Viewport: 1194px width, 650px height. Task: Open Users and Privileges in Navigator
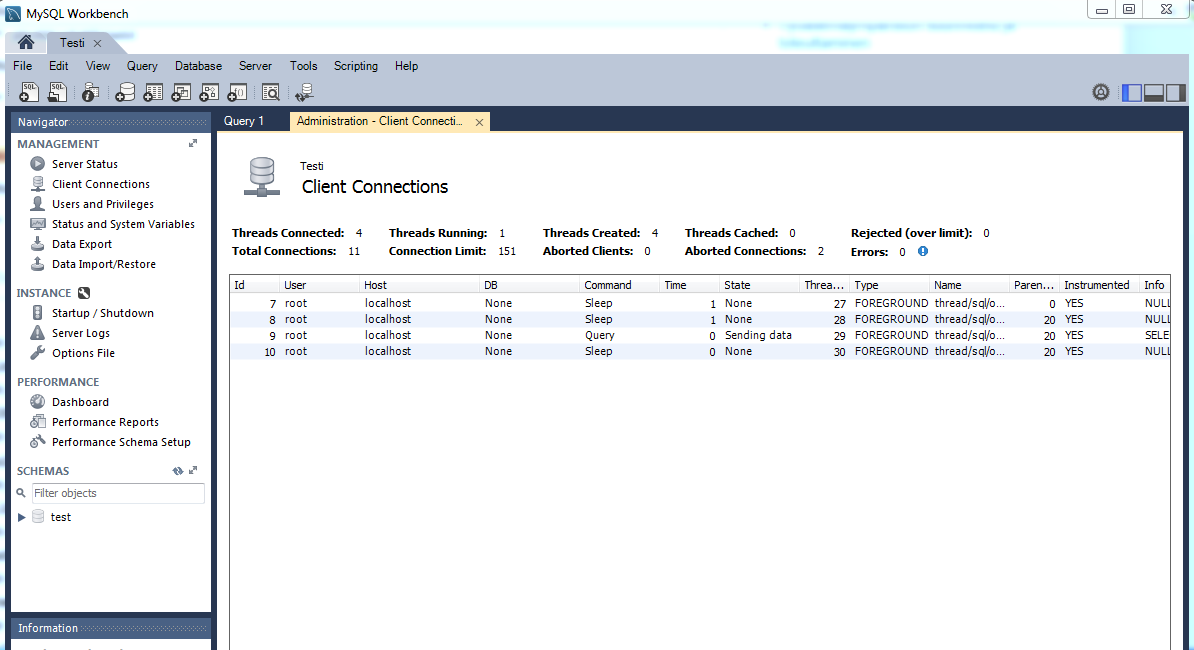point(102,204)
